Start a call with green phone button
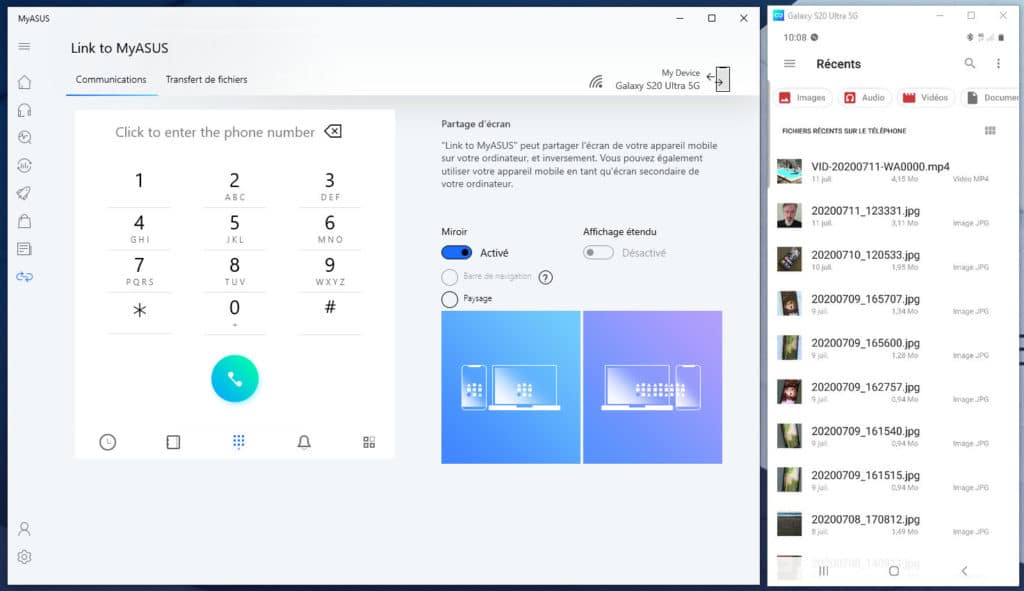 click(234, 379)
